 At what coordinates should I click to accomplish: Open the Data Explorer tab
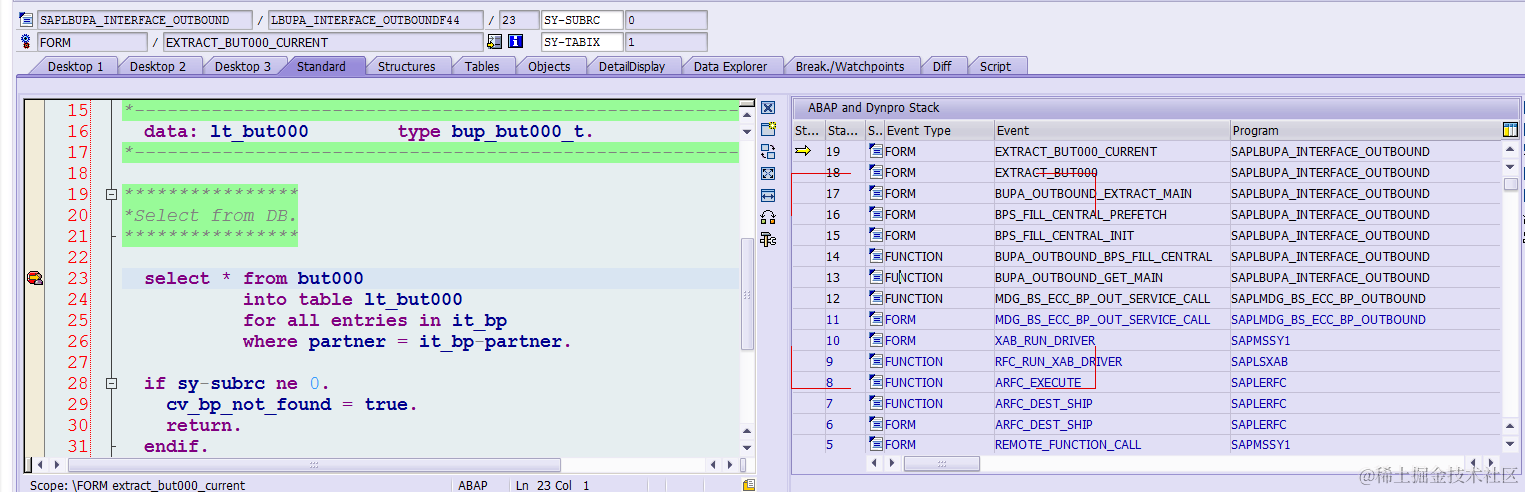click(x=730, y=66)
